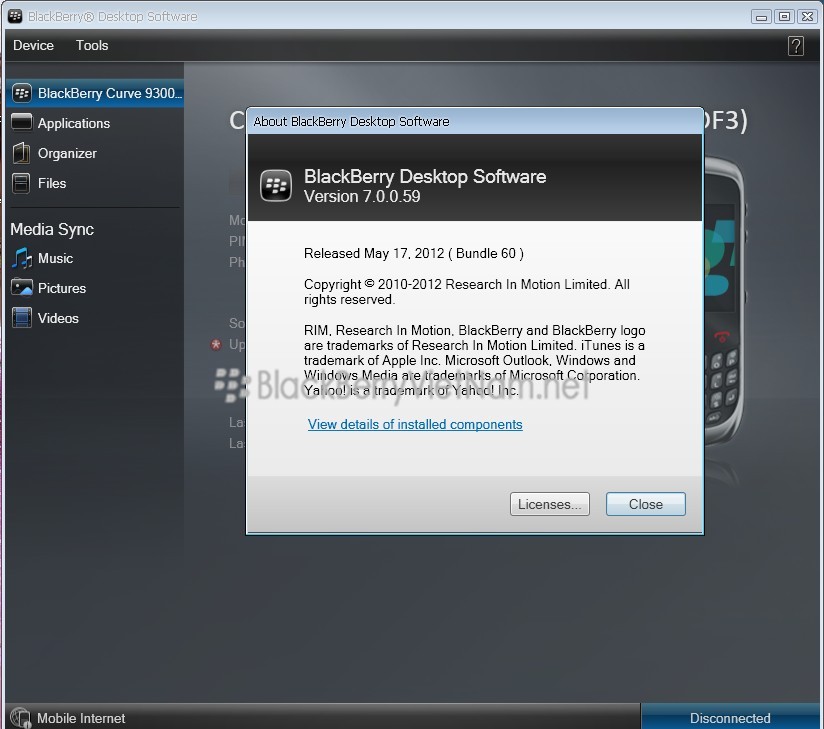The height and width of the screenshot is (729, 824).
Task: Open Pictures media sync
Action: click(61, 289)
